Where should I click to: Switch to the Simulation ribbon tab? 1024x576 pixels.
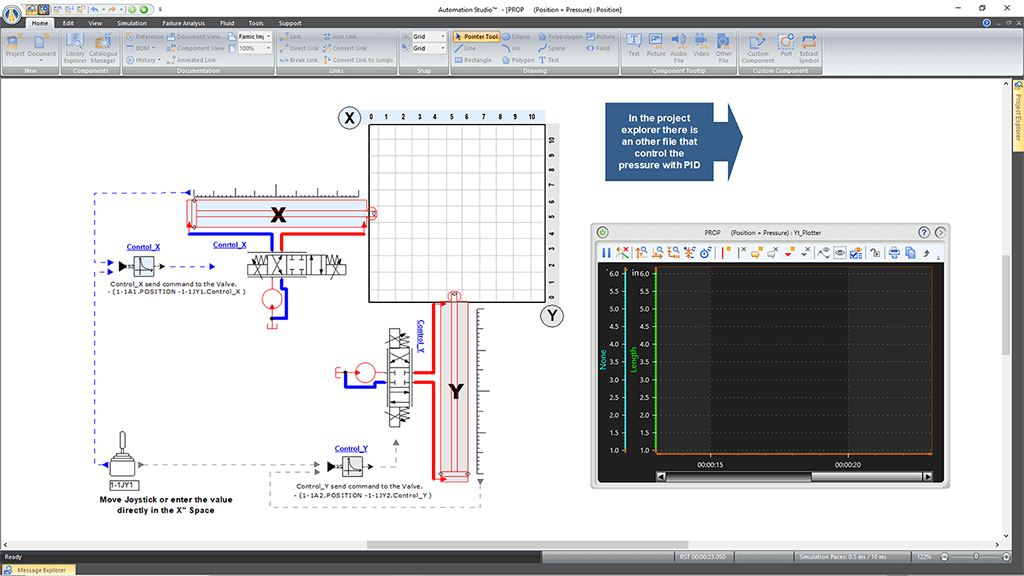point(131,22)
